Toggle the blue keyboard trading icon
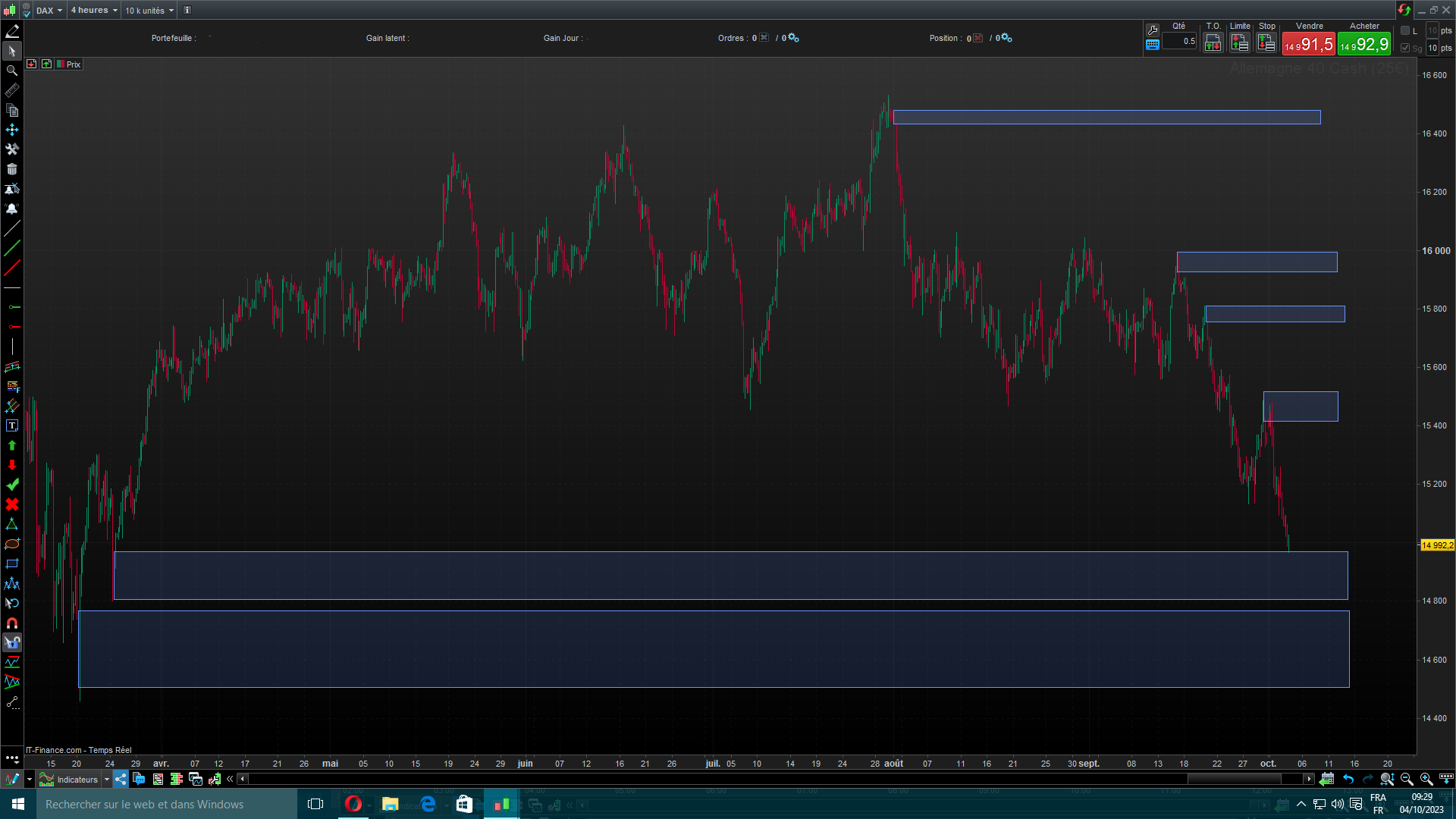 pyautogui.click(x=1153, y=45)
